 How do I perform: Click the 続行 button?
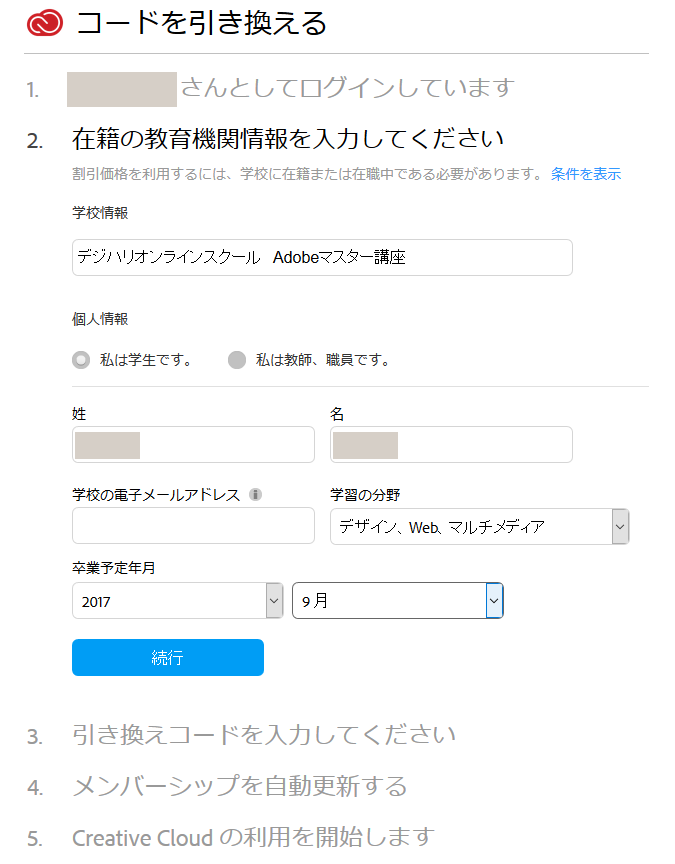[x=168, y=657]
